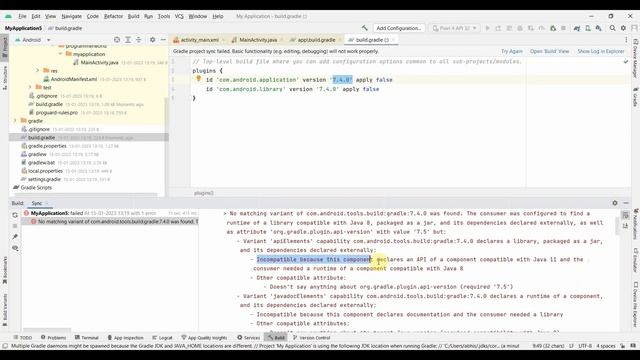
Task: Click the Make Project hammer icon
Action: pyautogui.click(x=364, y=28)
